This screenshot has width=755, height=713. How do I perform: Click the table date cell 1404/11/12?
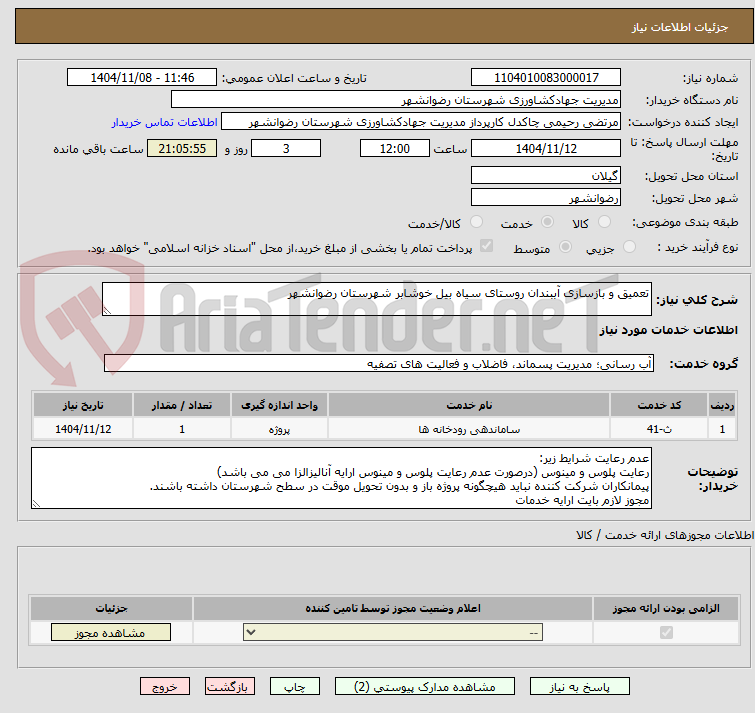83,428
